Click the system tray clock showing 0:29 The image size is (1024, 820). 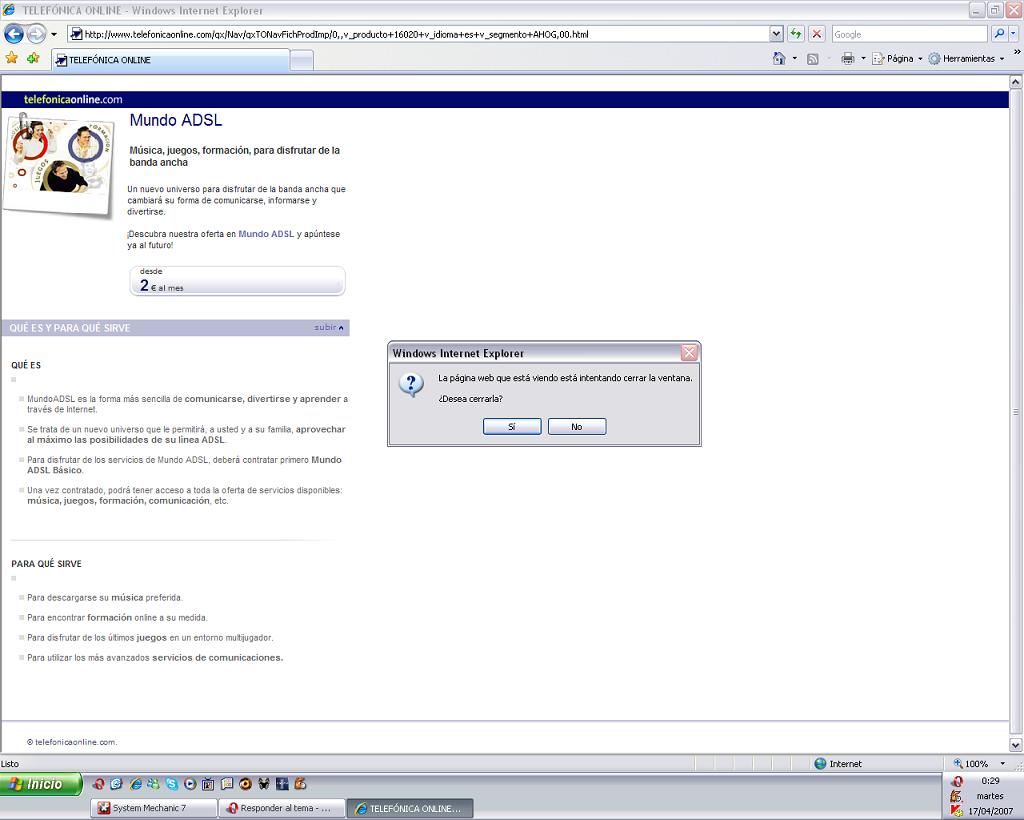click(990, 780)
